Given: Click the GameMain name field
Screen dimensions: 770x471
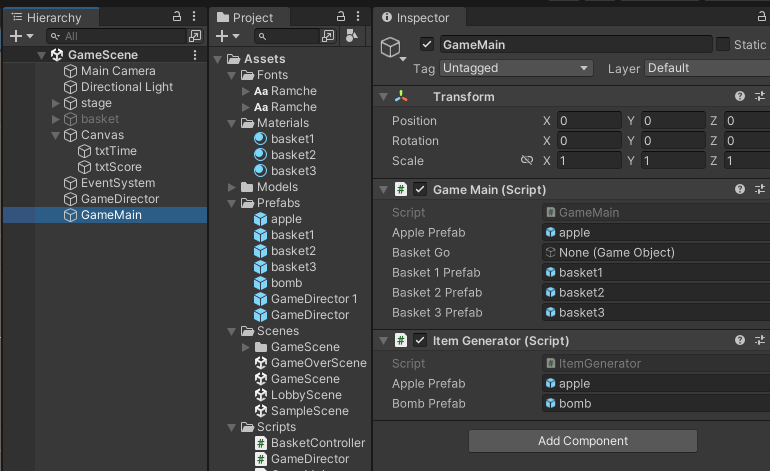Looking at the screenshot, I should click(x=576, y=45).
